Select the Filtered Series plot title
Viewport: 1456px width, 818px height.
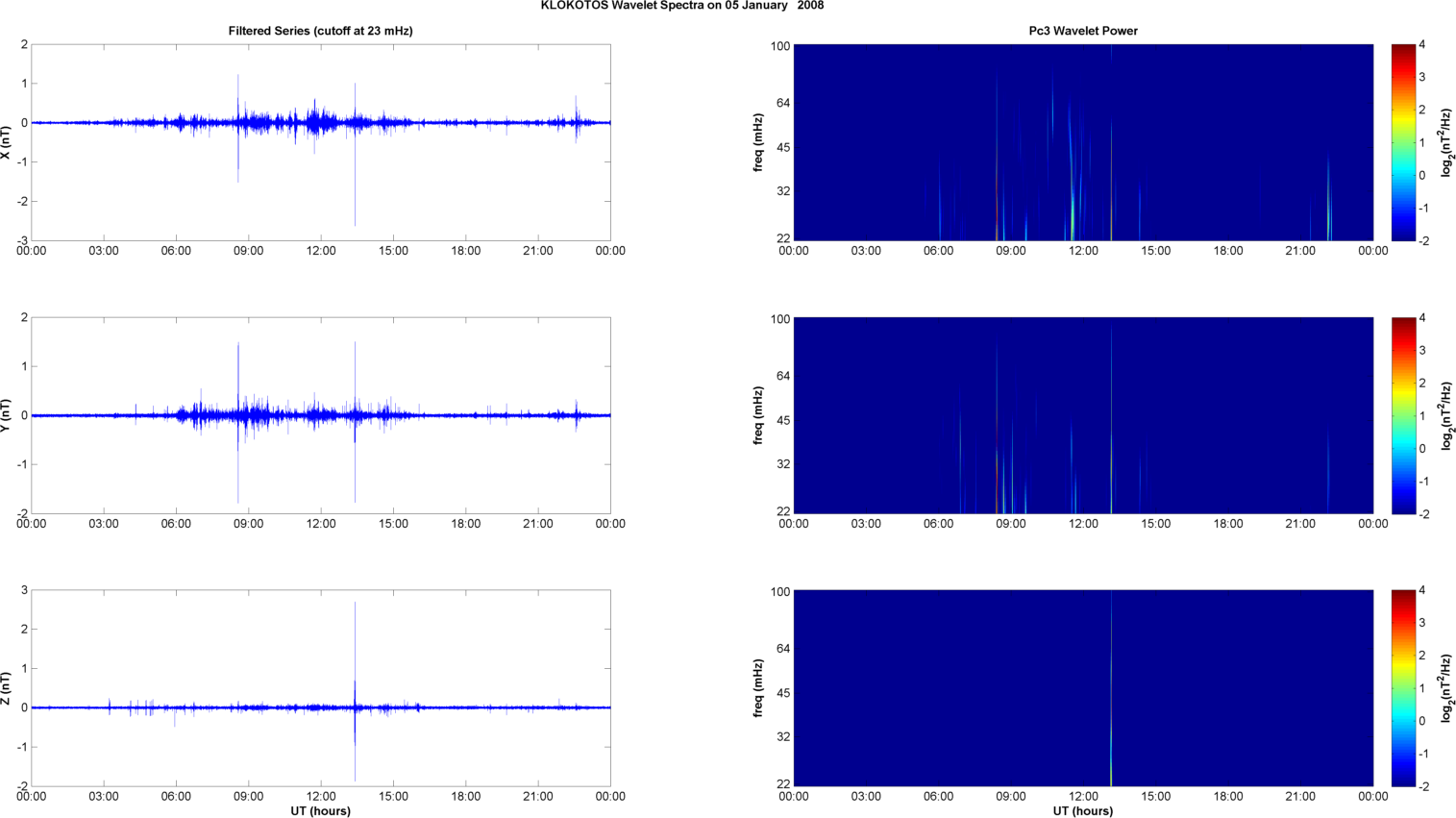[320, 31]
